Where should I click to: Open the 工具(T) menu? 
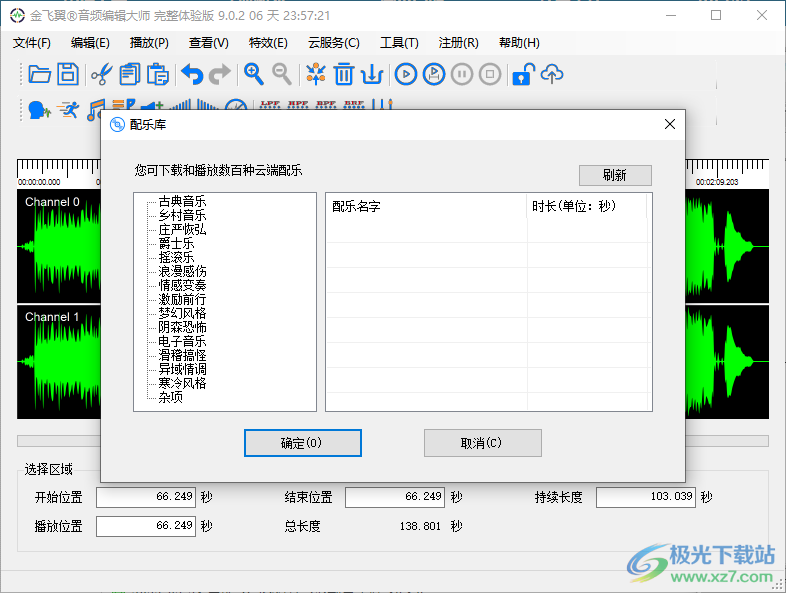tap(399, 43)
